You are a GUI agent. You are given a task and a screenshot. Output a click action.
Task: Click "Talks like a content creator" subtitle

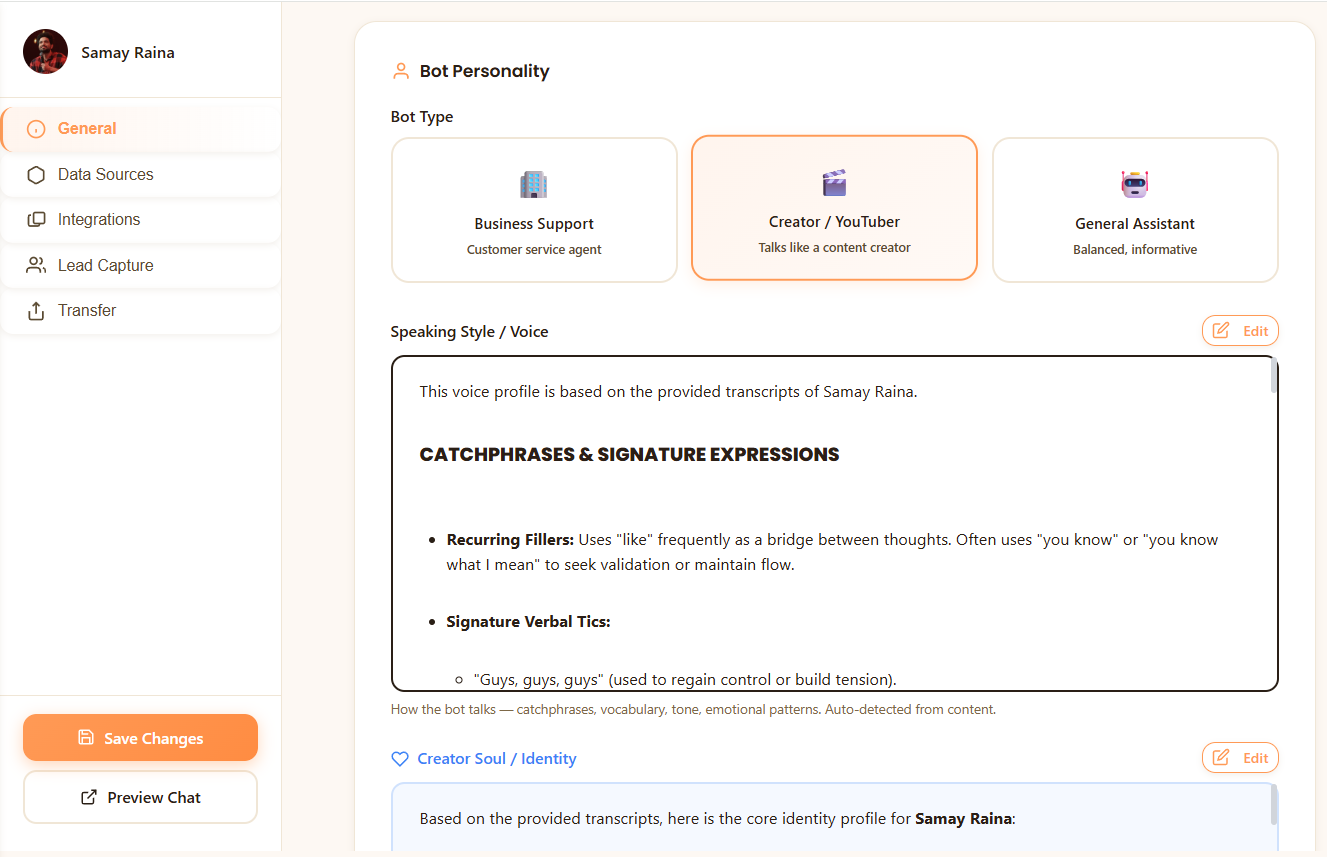834,248
